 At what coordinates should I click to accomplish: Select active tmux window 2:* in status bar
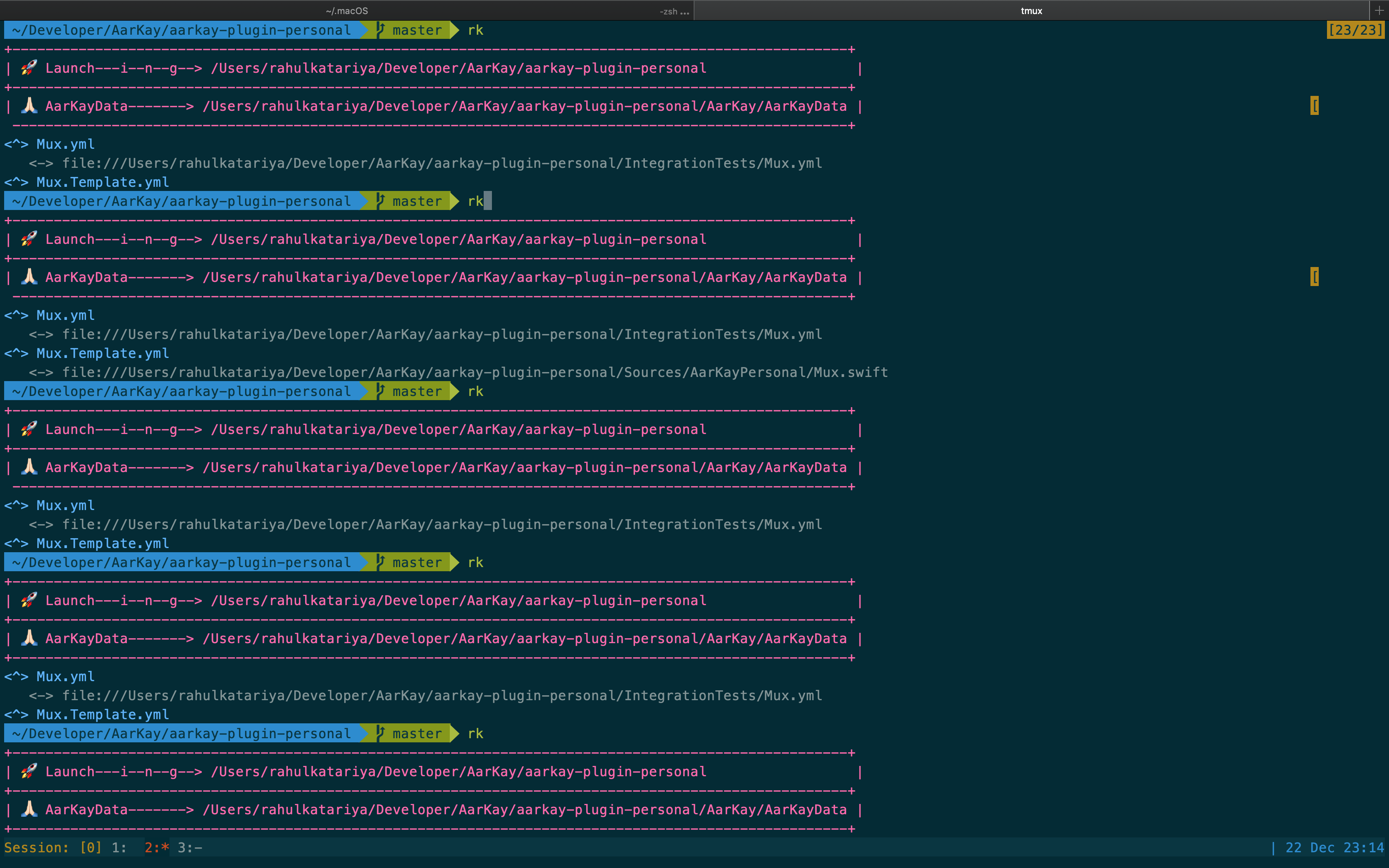[x=157, y=847]
